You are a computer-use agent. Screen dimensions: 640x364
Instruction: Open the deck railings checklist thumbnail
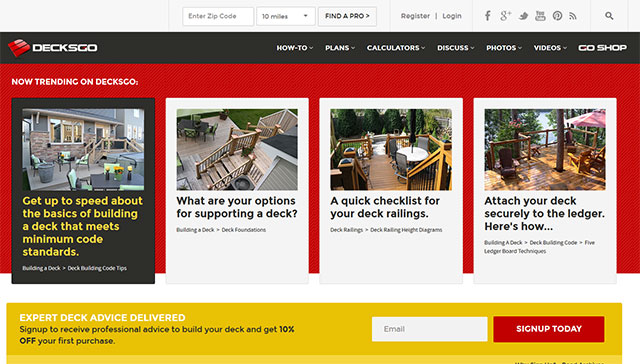pos(391,149)
